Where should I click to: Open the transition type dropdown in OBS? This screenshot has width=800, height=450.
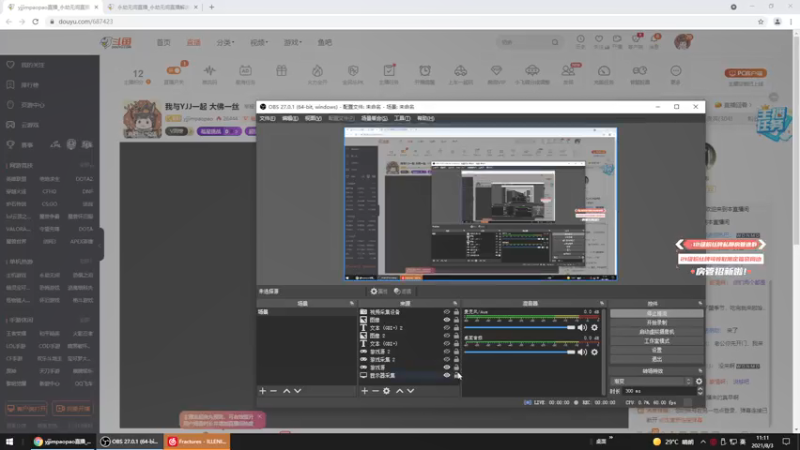(652, 381)
